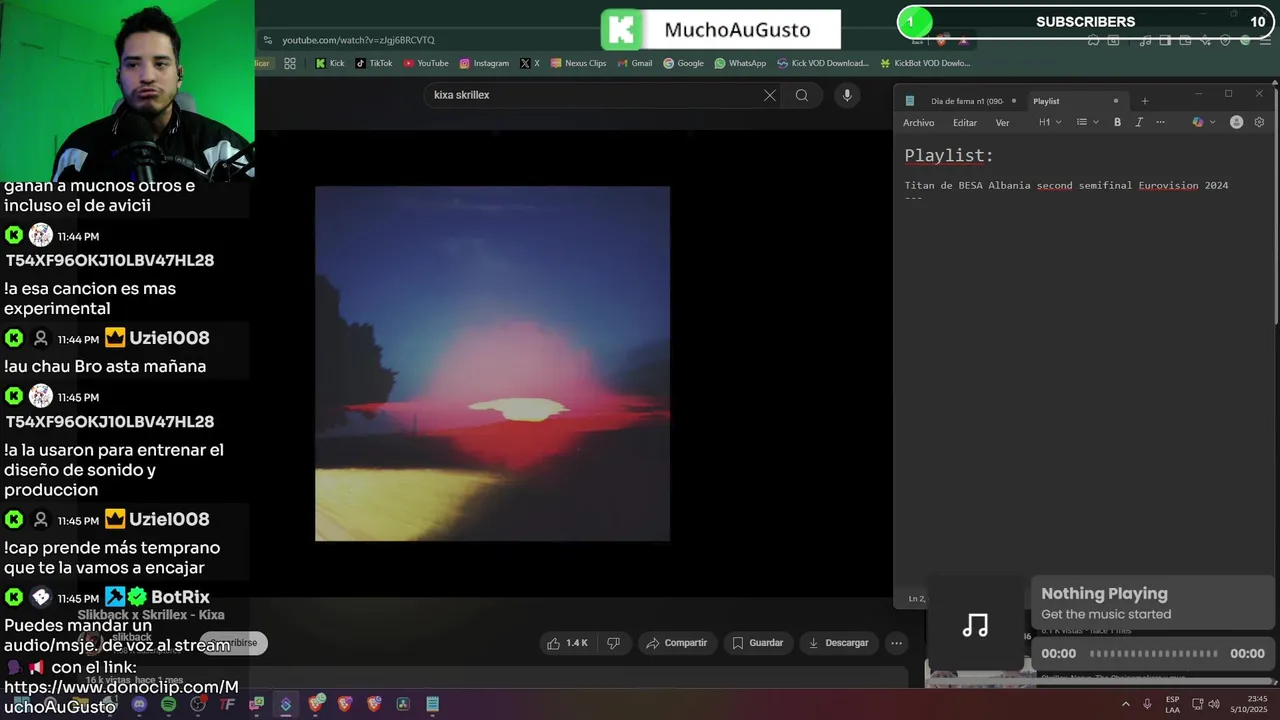This screenshot has height=720, width=1280.
Task: Open the volume tray icon
Action: (1215, 705)
